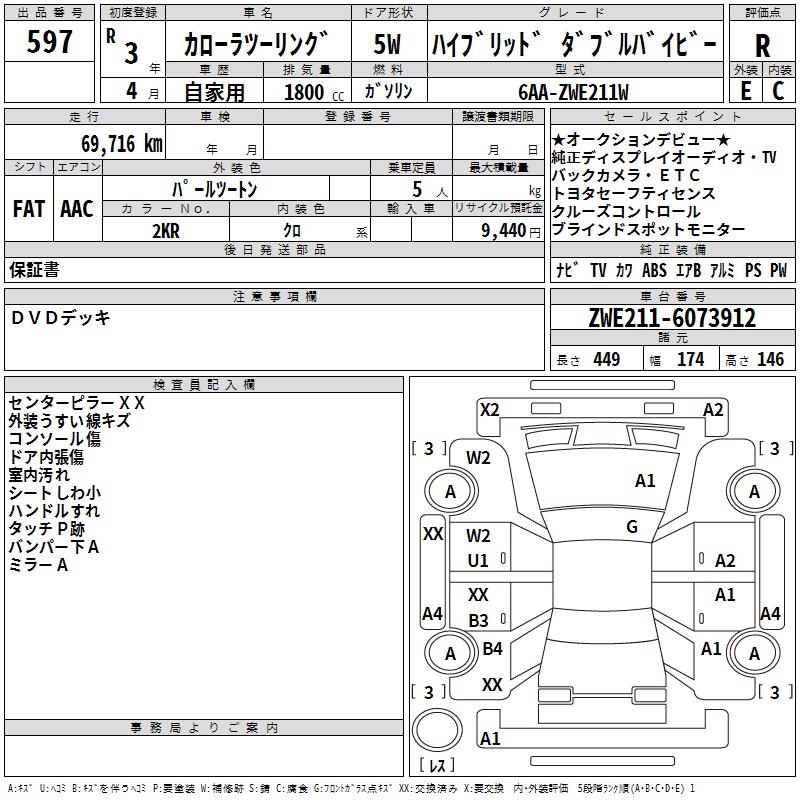The height and width of the screenshot is (800, 800).
Task: Click the exterior grade "E"
Action: click(x=745, y=90)
